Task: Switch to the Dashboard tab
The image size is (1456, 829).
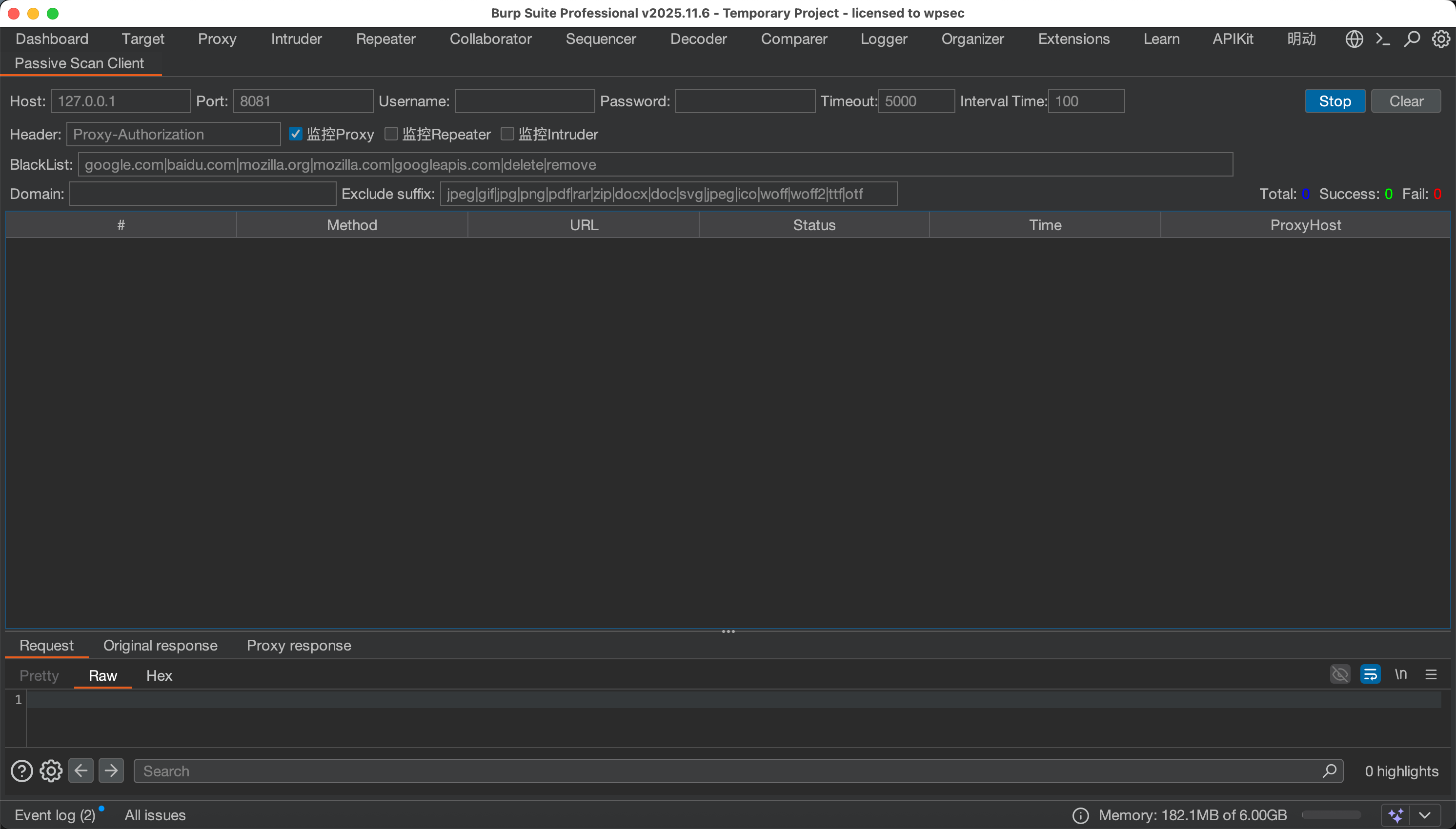Action: [x=52, y=39]
